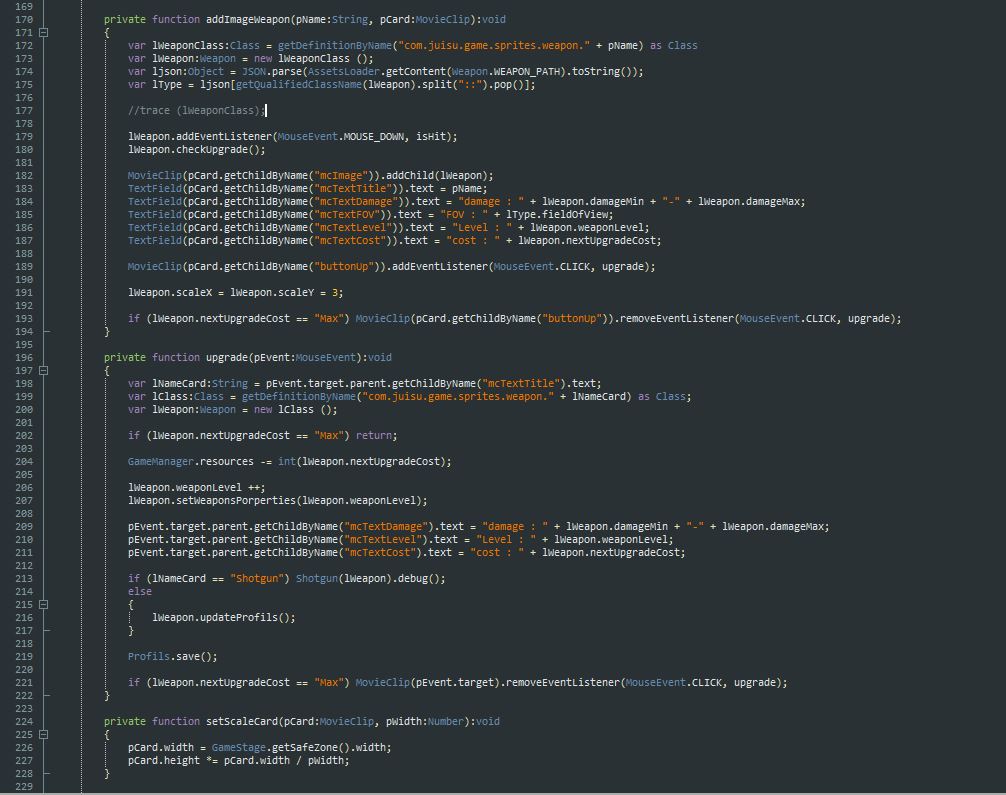This screenshot has height=795, width=1006.
Task: Click the WEAPON_PATH constant on line 174
Action: (527, 72)
